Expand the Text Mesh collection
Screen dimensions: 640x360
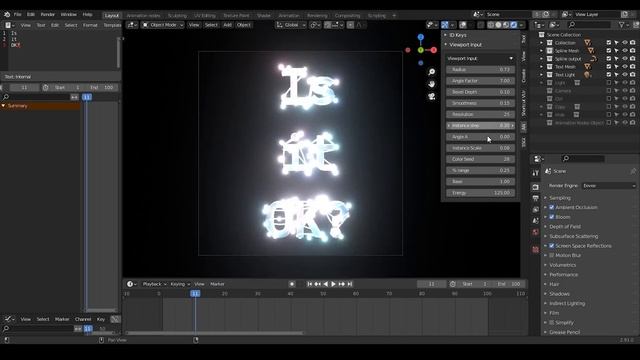tap(542, 67)
